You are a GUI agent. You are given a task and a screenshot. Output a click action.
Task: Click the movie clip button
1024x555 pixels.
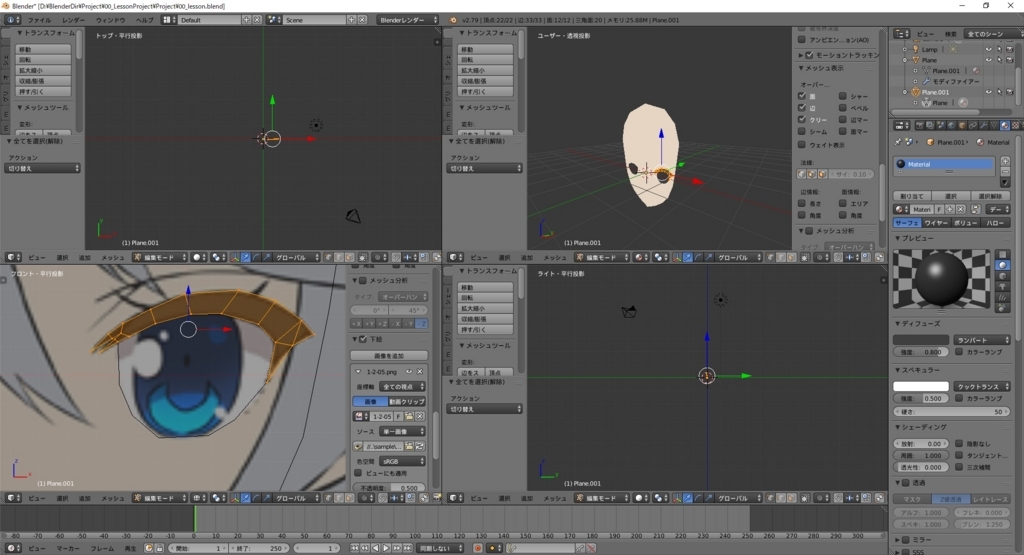tap(408, 402)
